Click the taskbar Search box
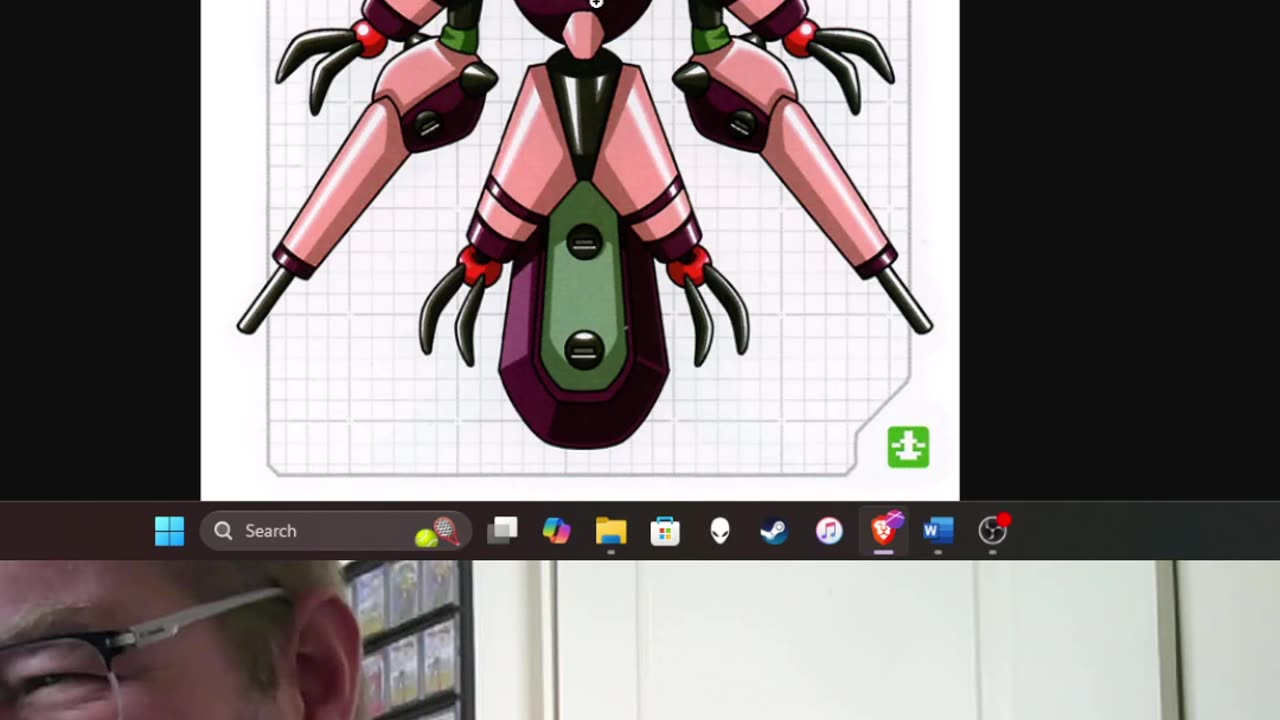Image resolution: width=1280 pixels, height=720 pixels. point(337,531)
